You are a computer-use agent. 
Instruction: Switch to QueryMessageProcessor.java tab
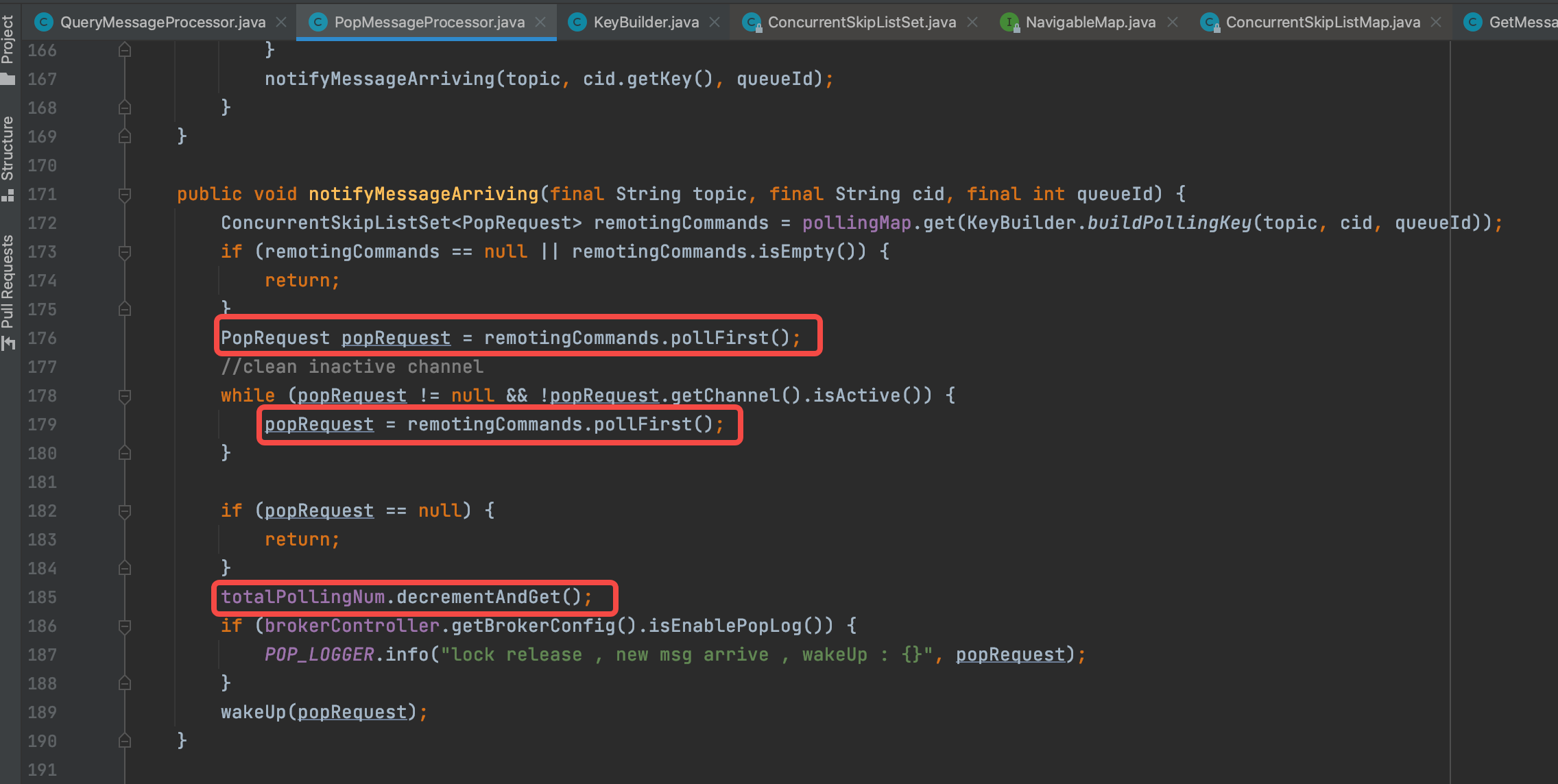click(163, 22)
